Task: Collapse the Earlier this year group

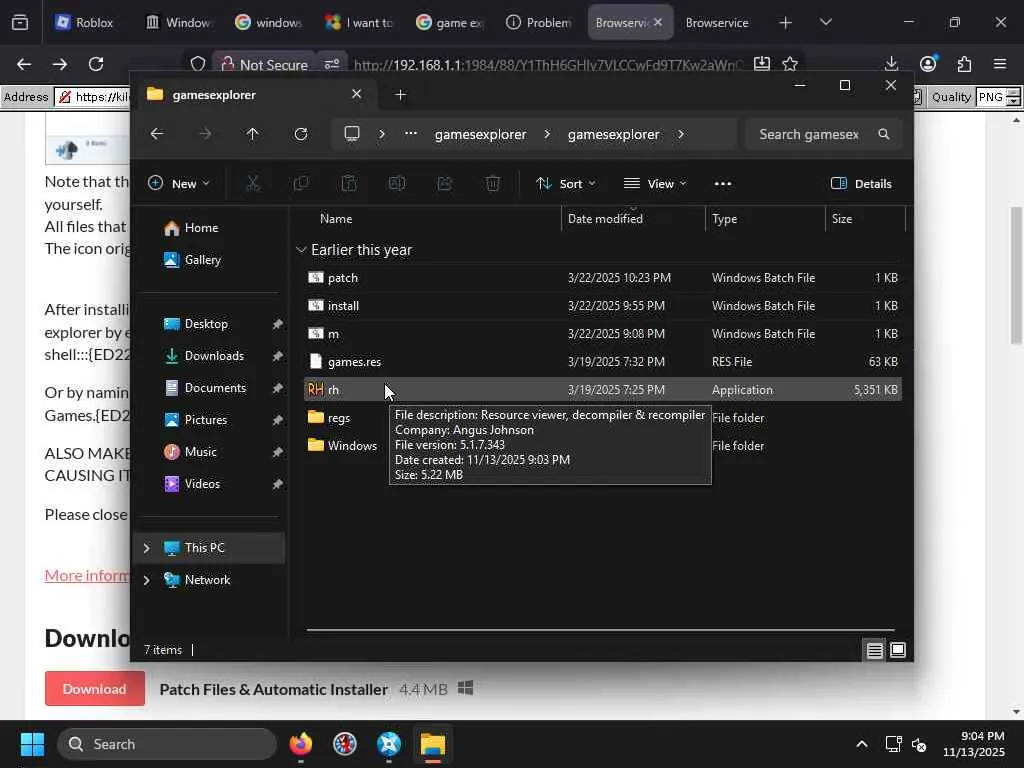Action: pyautogui.click(x=301, y=249)
